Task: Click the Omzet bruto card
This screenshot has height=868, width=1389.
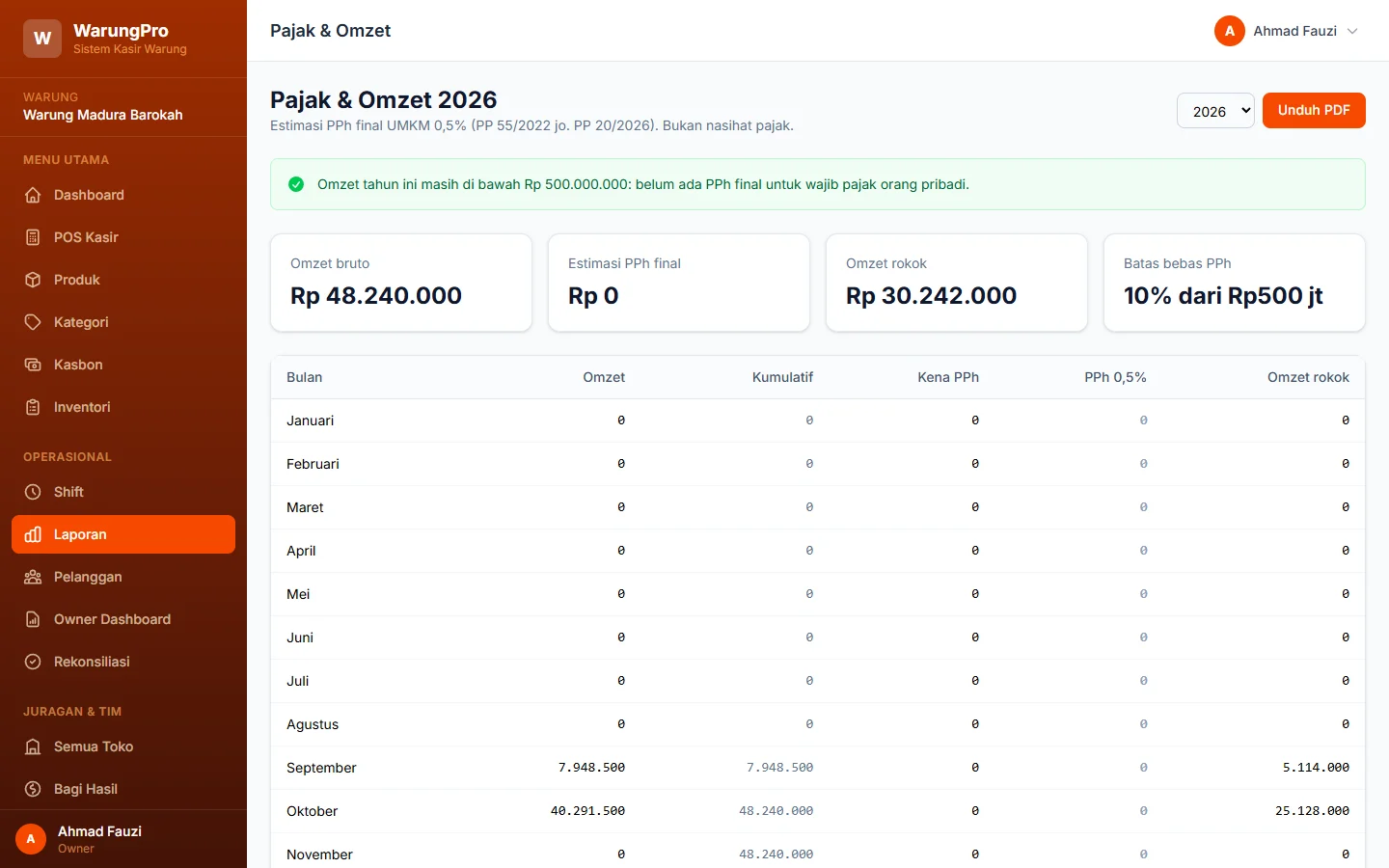Action: (401, 283)
